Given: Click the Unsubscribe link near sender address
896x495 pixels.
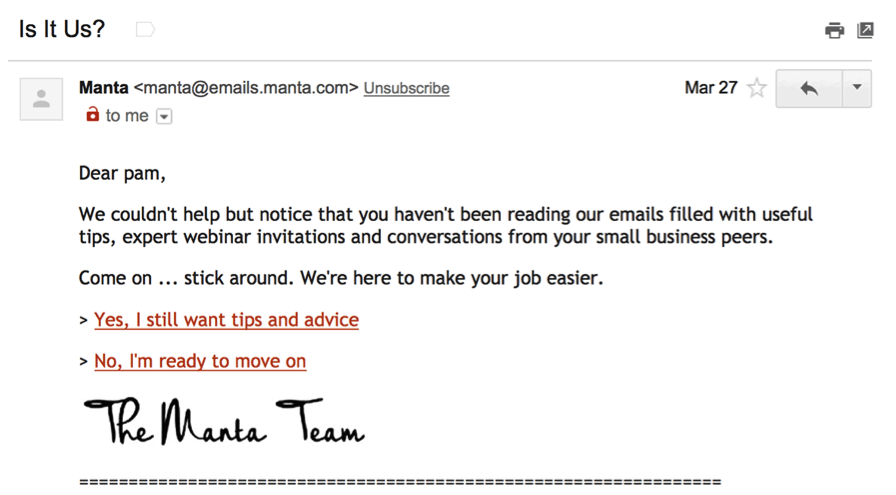Looking at the screenshot, I should 406,88.
